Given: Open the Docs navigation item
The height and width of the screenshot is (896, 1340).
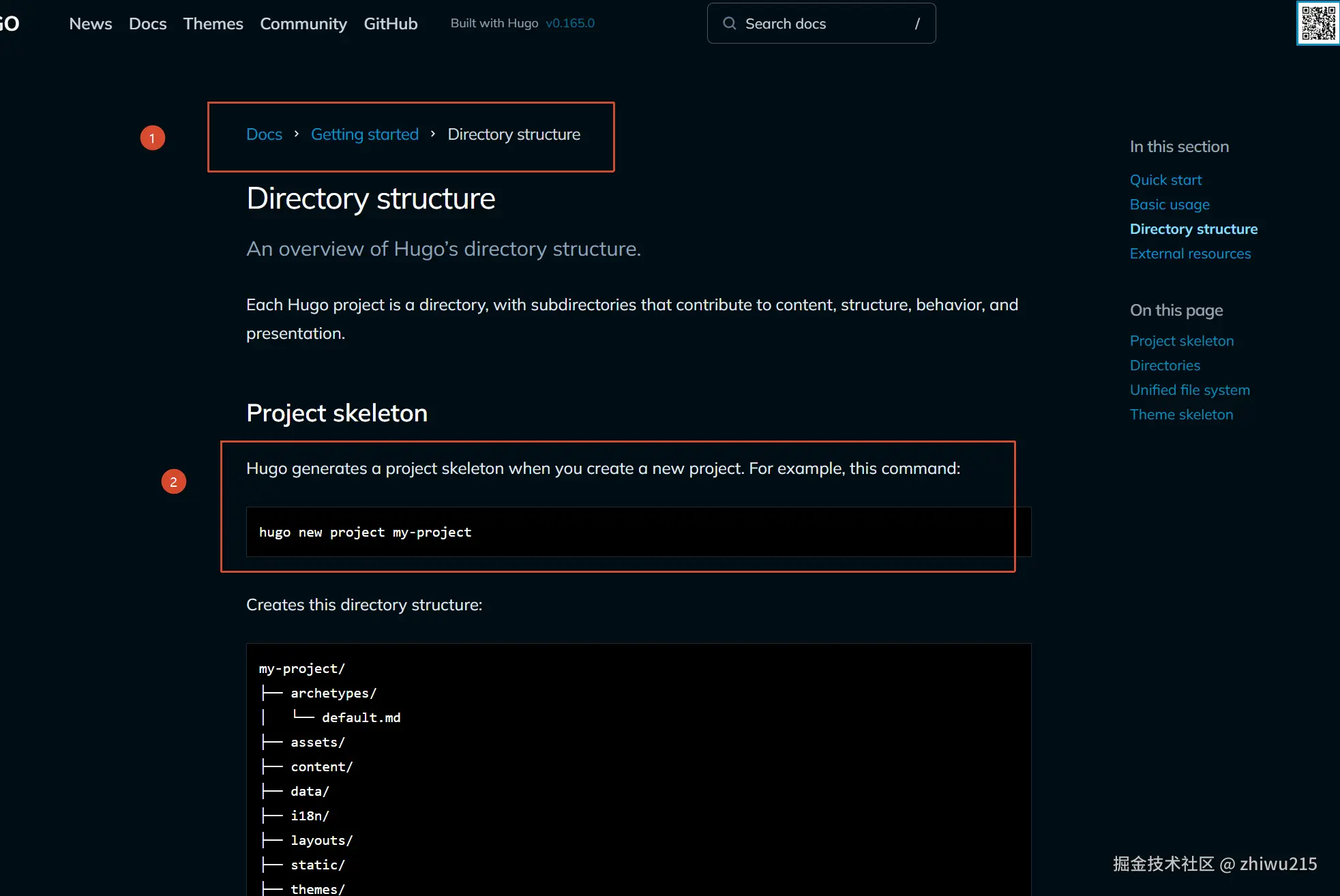Looking at the screenshot, I should pos(148,23).
